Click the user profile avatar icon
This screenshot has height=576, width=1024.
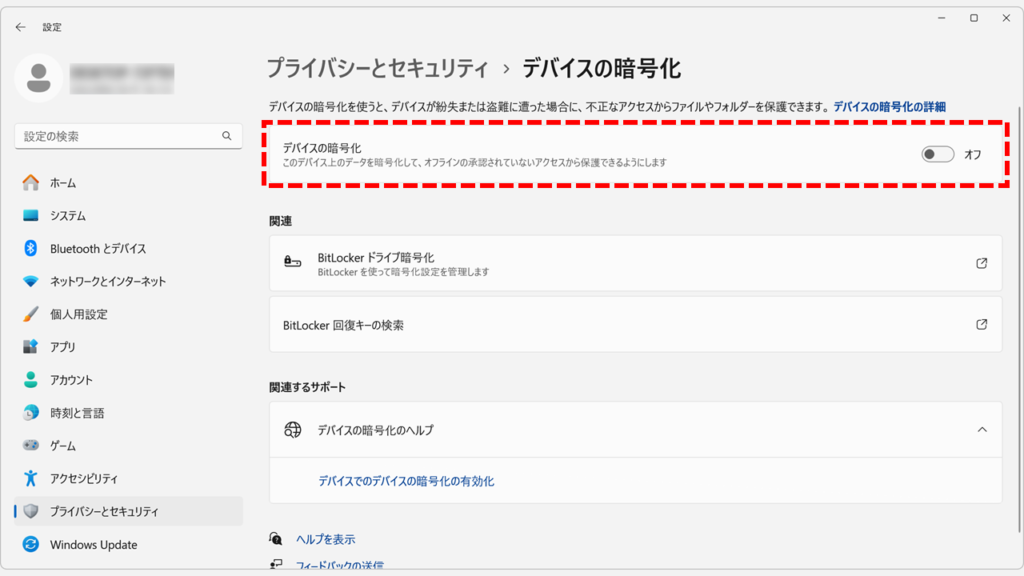pos(39,78)
